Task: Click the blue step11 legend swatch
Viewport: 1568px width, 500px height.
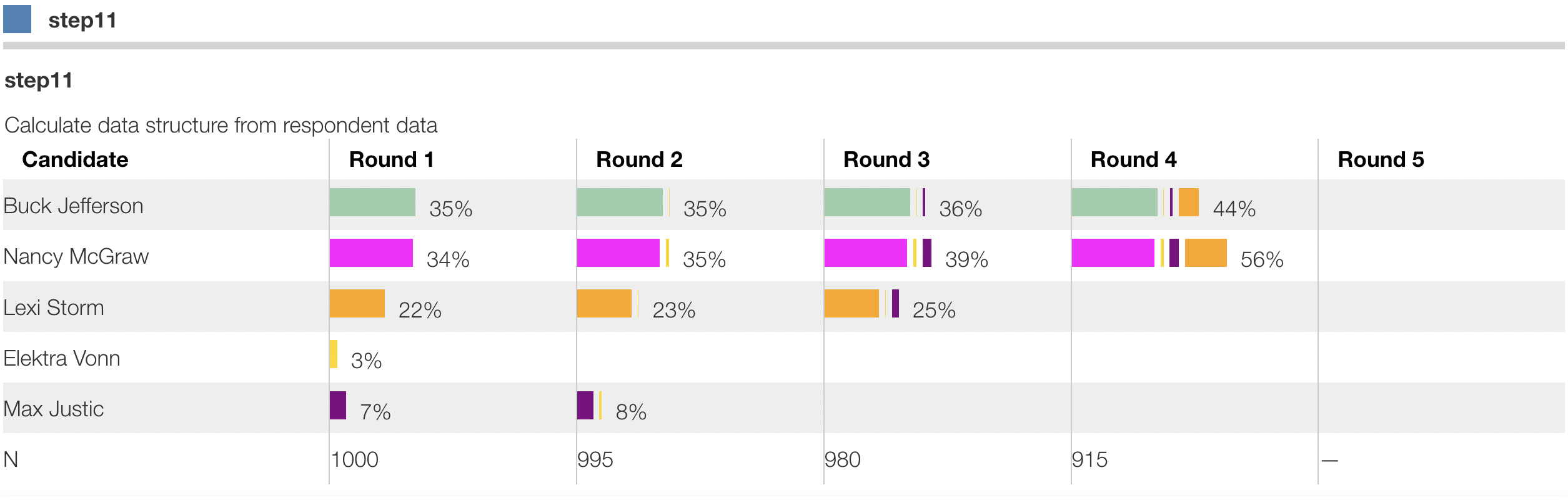Action: pyautogui.click(x=17, y=19)
